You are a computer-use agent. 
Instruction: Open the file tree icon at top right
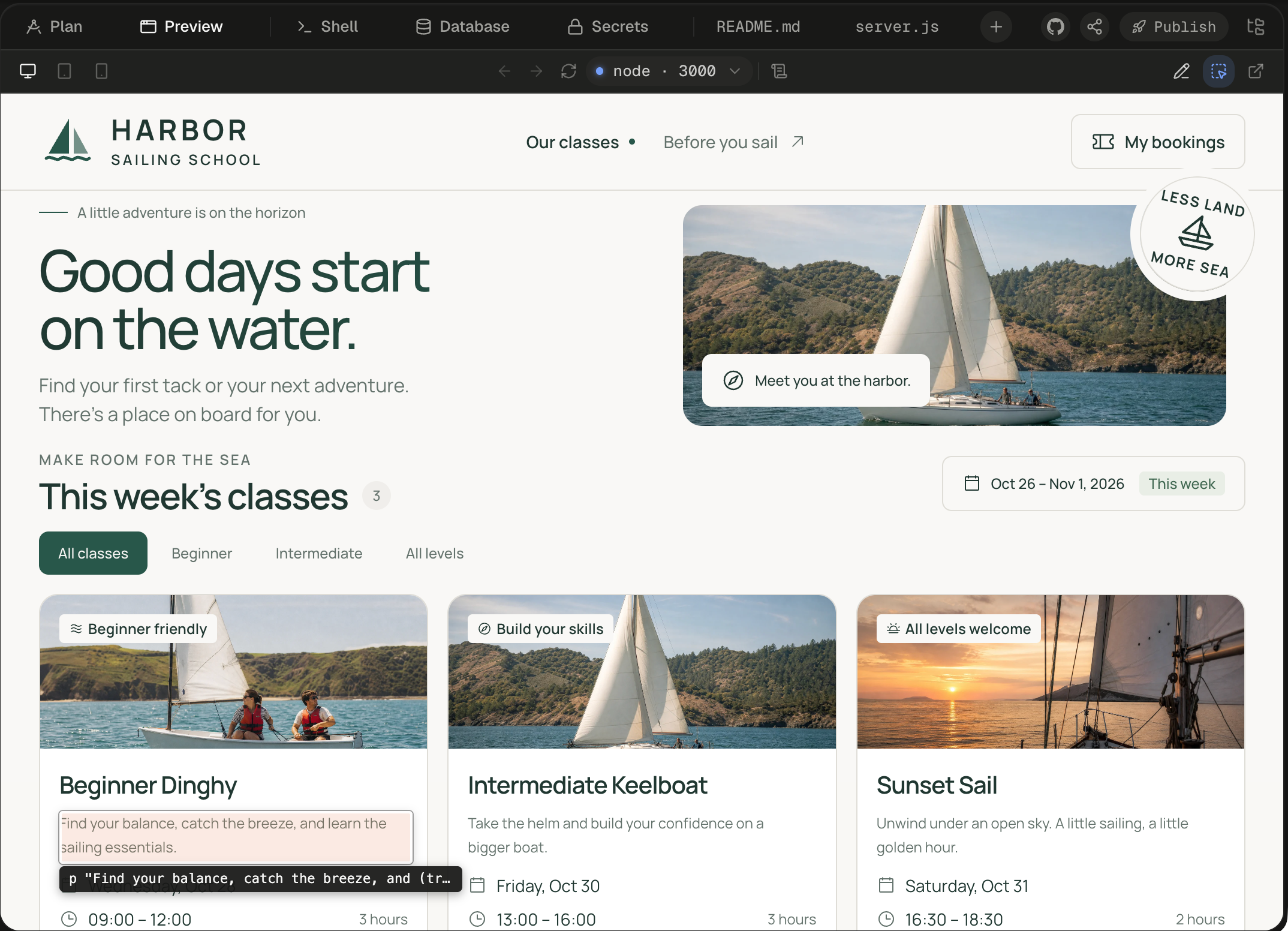1256,26
